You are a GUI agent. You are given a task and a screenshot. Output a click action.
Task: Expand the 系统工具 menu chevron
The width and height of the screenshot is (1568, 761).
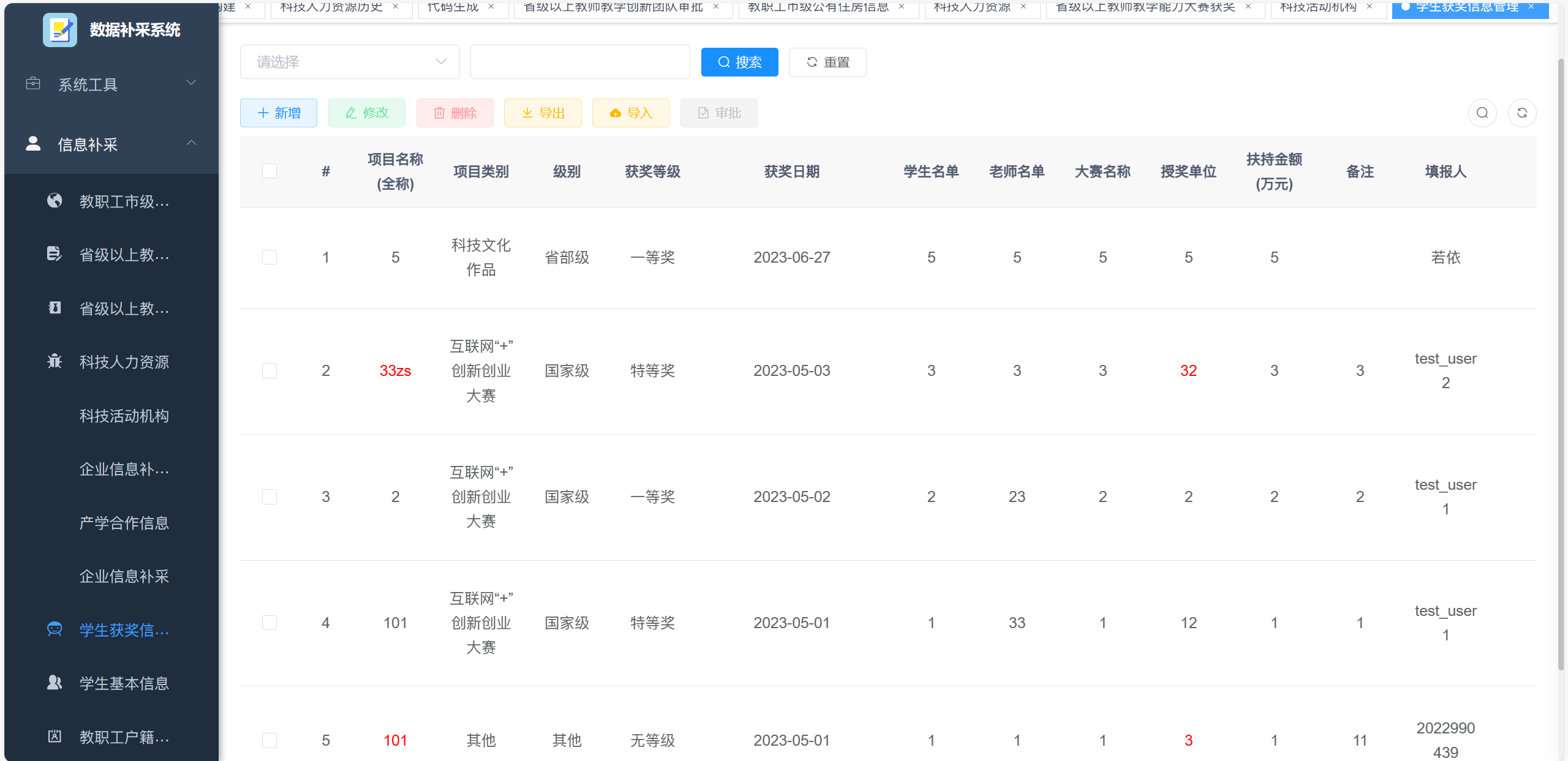(x=191, y=83)
